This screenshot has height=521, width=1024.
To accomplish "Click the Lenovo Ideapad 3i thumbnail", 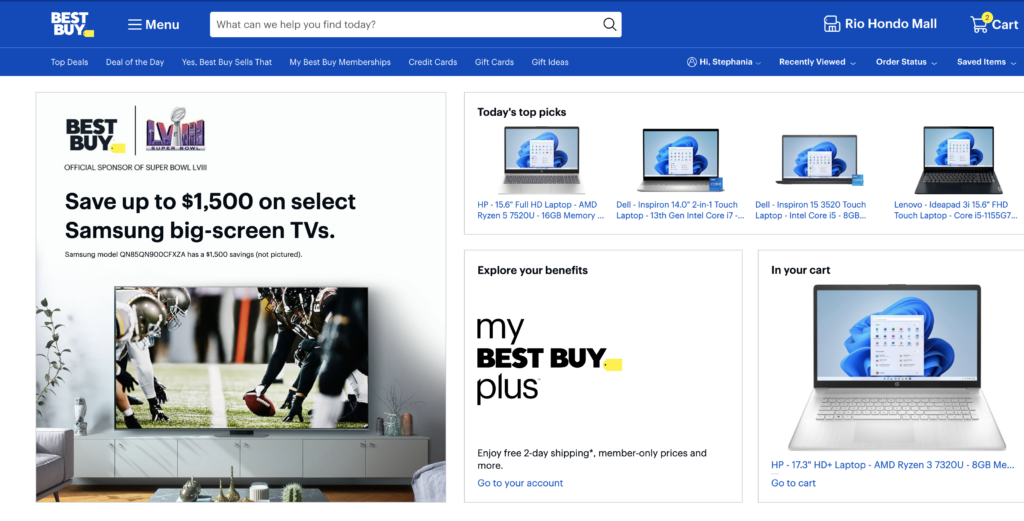I will (958, 160).
